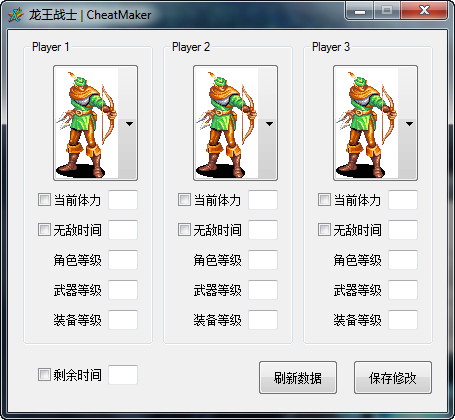Enable Player 1 无敌时间 checkbox
This screenshot has height=420, width=455.
pyautogui.click(x=44, y=230)
